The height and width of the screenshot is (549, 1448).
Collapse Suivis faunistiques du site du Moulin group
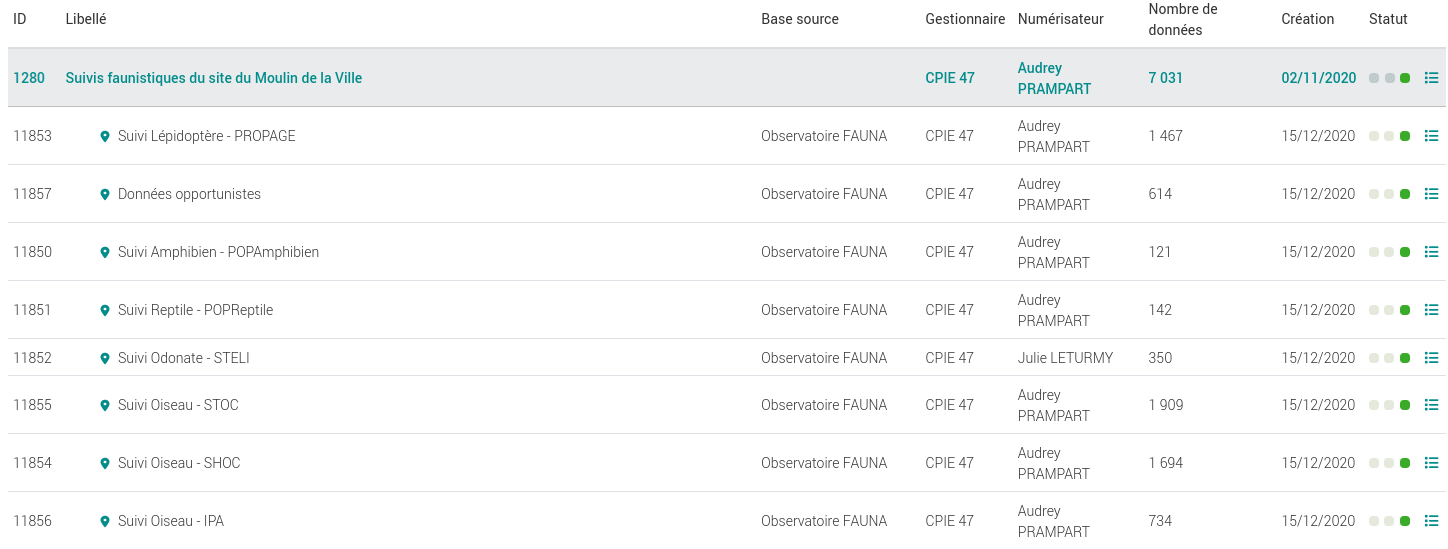click(213, 78)
